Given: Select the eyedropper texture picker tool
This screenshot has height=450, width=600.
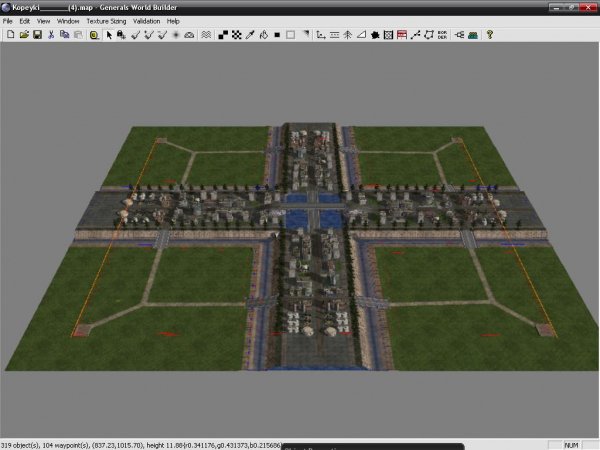Looking at the screenshot, I should [249, 34].
